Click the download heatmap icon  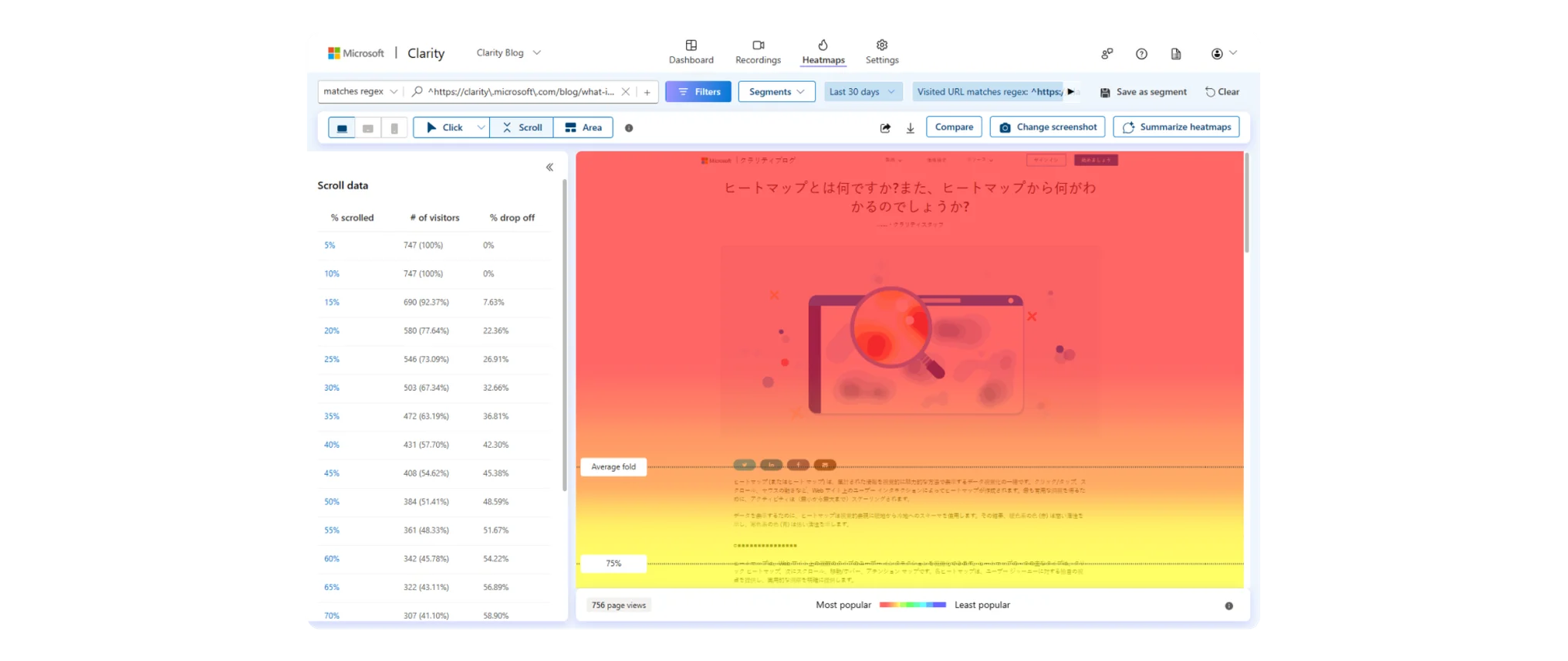(910, 128)
